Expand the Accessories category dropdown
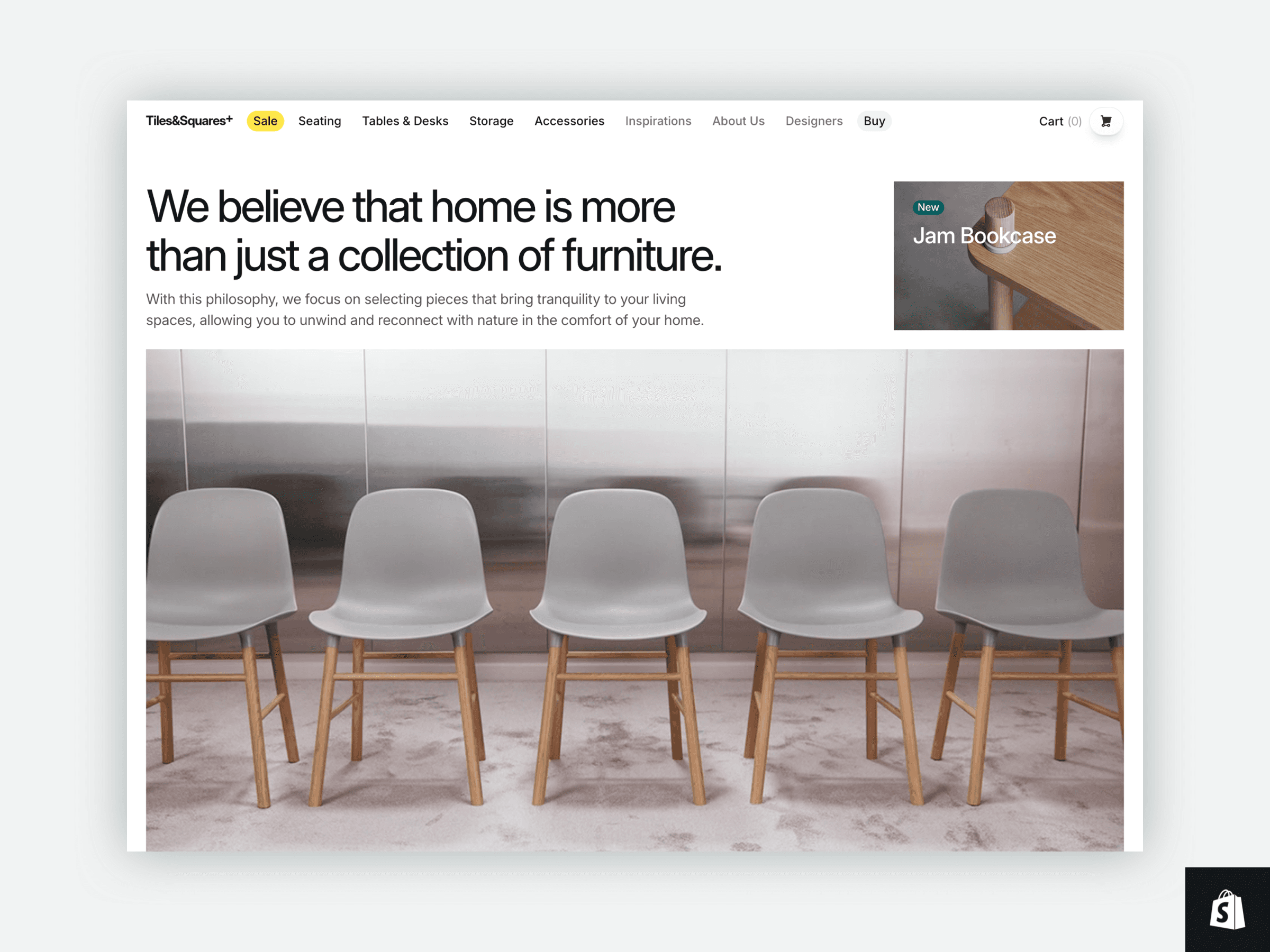Image resolution: width=1270 pixels, height=952 pixels. pyautogui.click(x=570, y=121)
